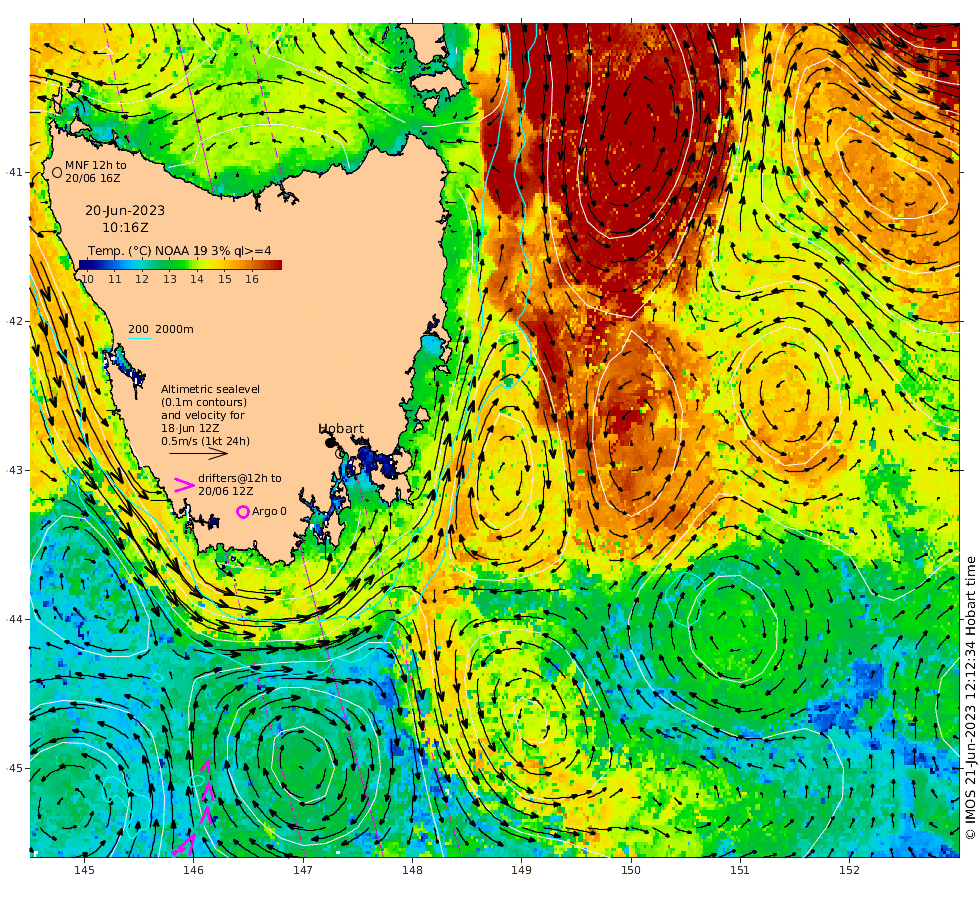Click the magenta drifter legend arrowhead
Image resolution: width=980 pixels, height=900 pixels.
point(184,485)
